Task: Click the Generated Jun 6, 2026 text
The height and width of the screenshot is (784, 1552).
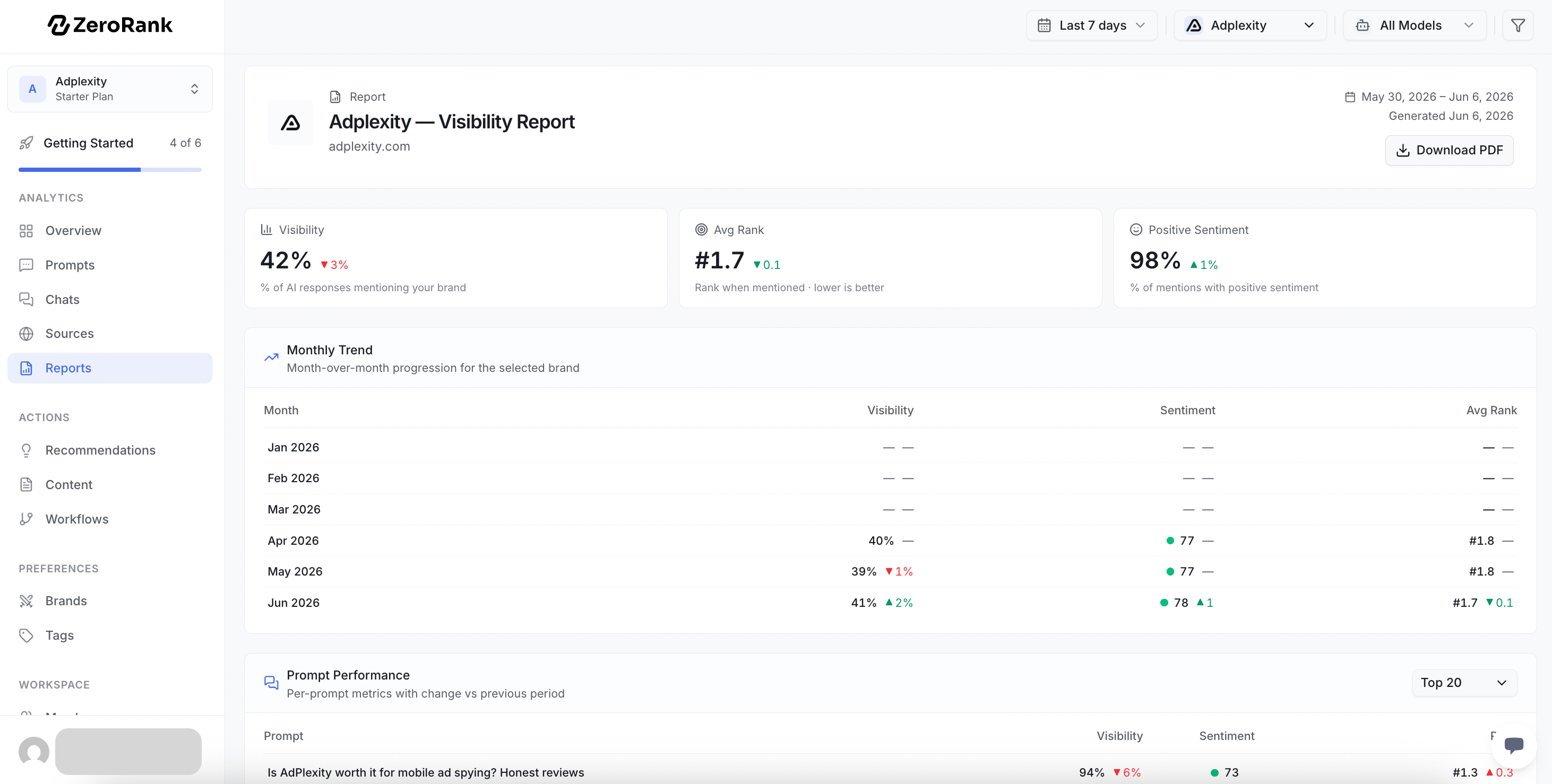Action: 1451,116
